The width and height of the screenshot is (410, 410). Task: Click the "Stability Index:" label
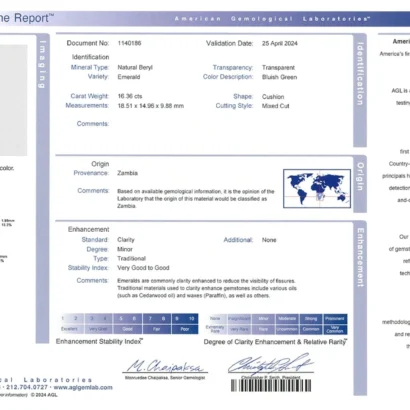(88, 268)
